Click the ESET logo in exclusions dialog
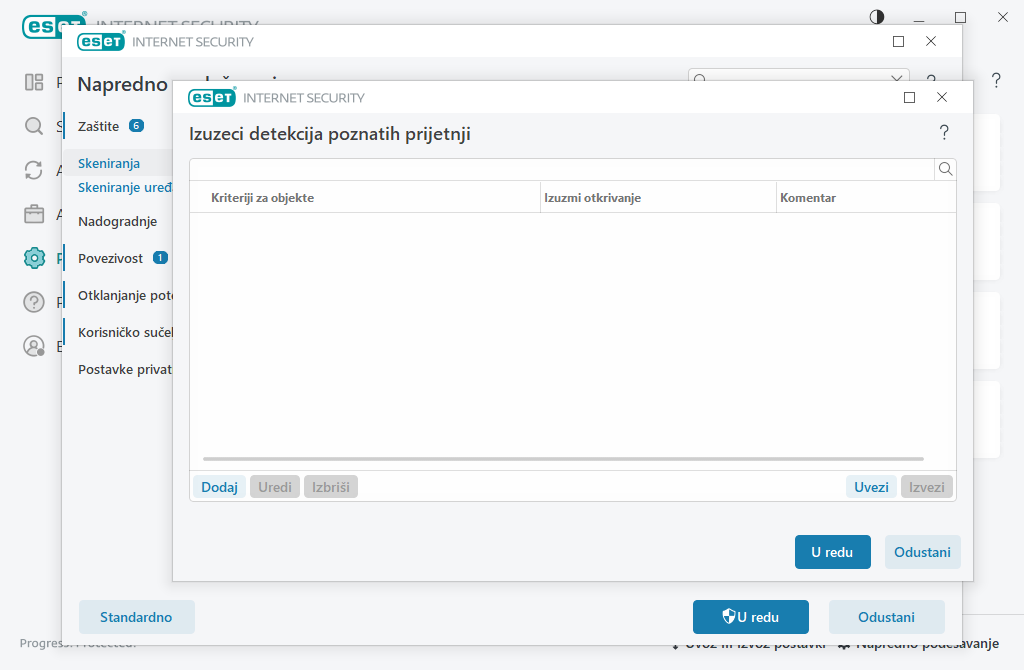Viewport: 1024px width, 670px height. (x=212, y=97)
